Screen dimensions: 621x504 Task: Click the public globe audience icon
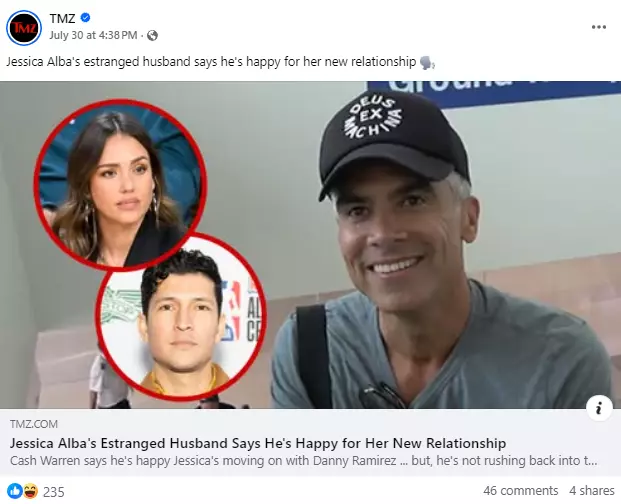coord(152,36)
